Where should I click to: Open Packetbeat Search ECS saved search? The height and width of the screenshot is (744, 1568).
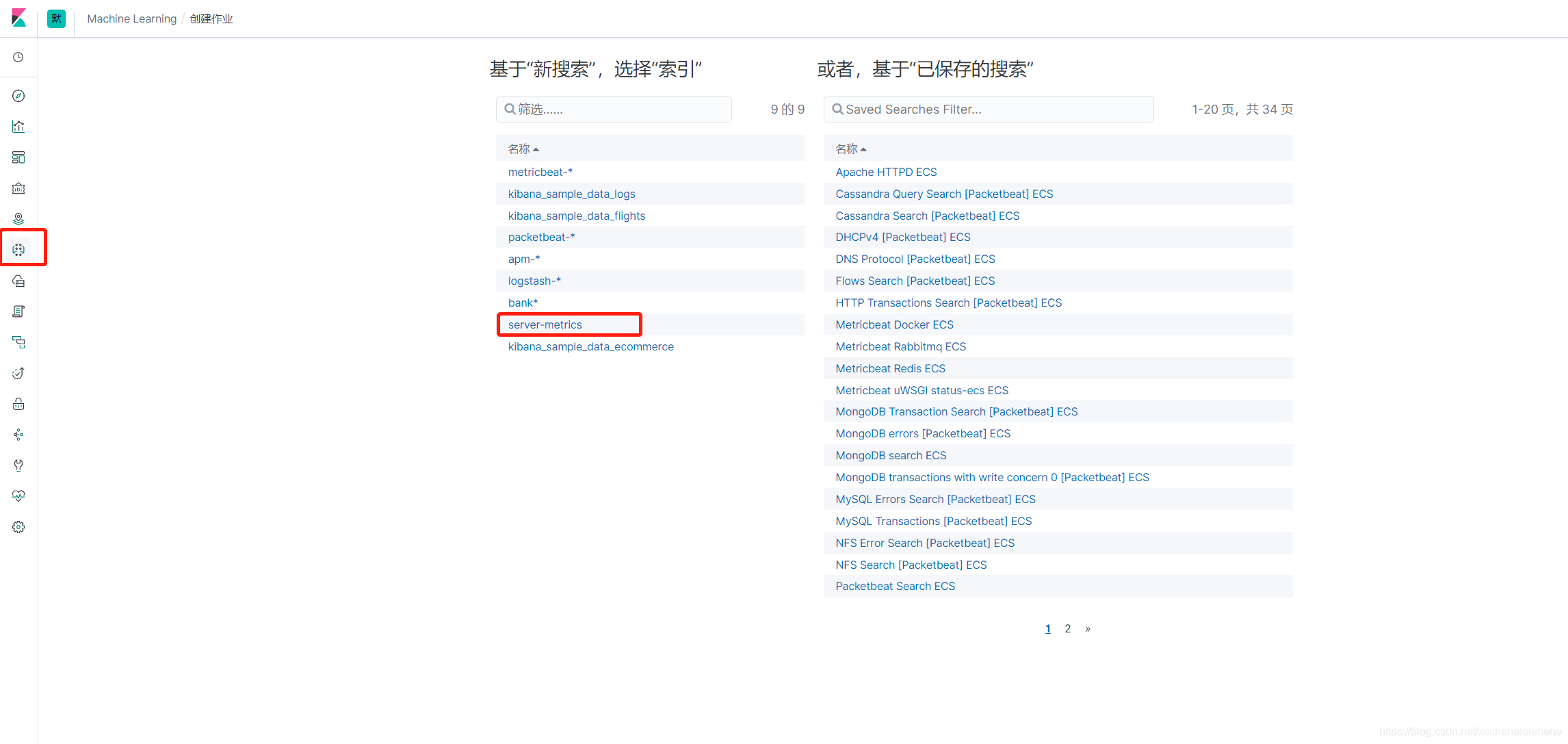tap(896, 586)
